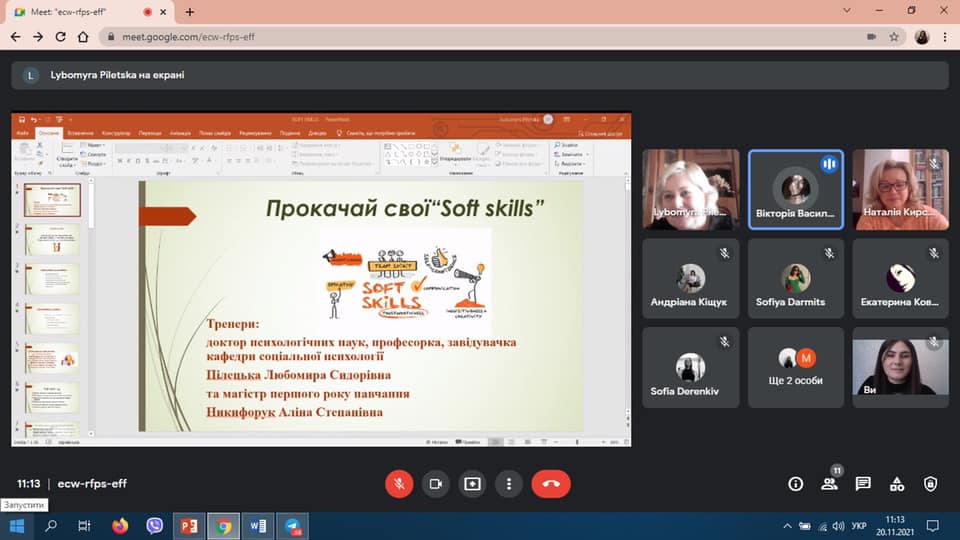Open a new Chrome tab
960x540 pixels.
(190, 11)
